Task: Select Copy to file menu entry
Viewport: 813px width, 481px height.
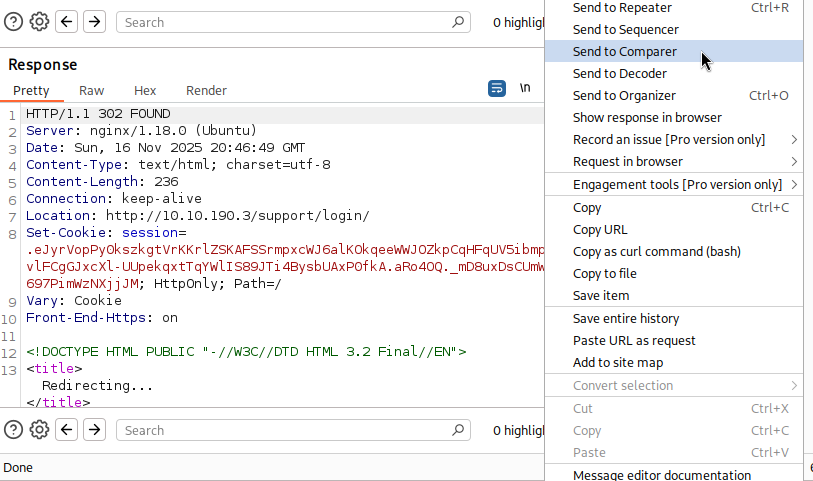Action: tap(674, 274)
